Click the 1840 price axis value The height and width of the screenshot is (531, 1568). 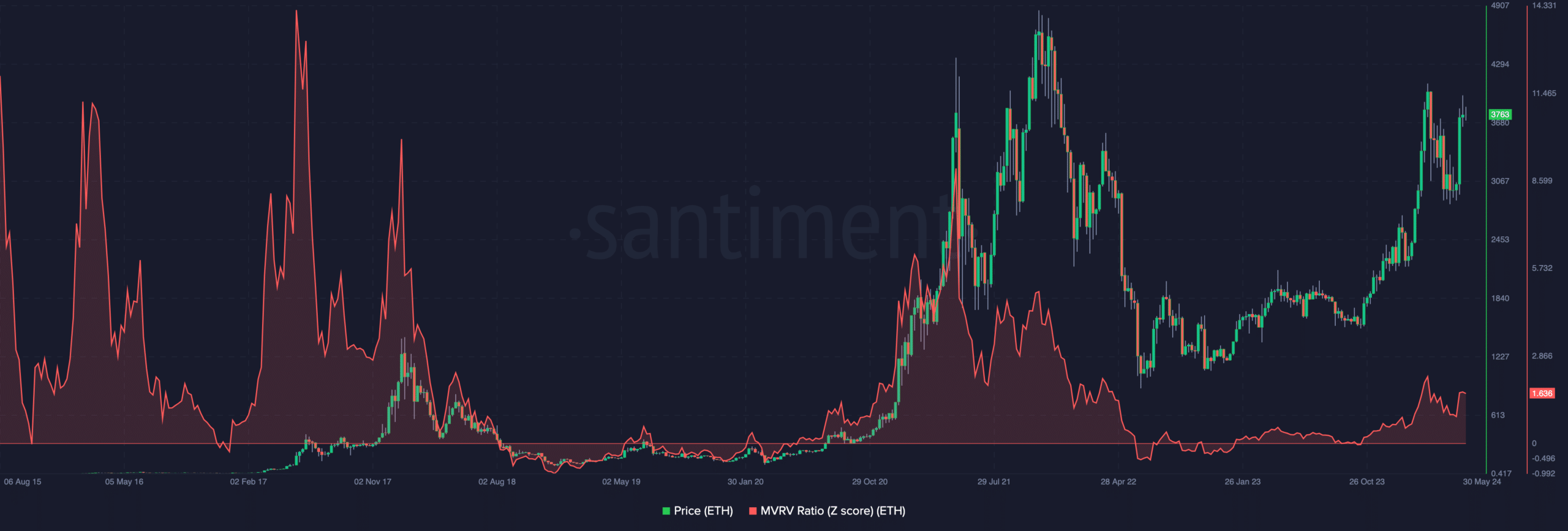point(1500,298)
